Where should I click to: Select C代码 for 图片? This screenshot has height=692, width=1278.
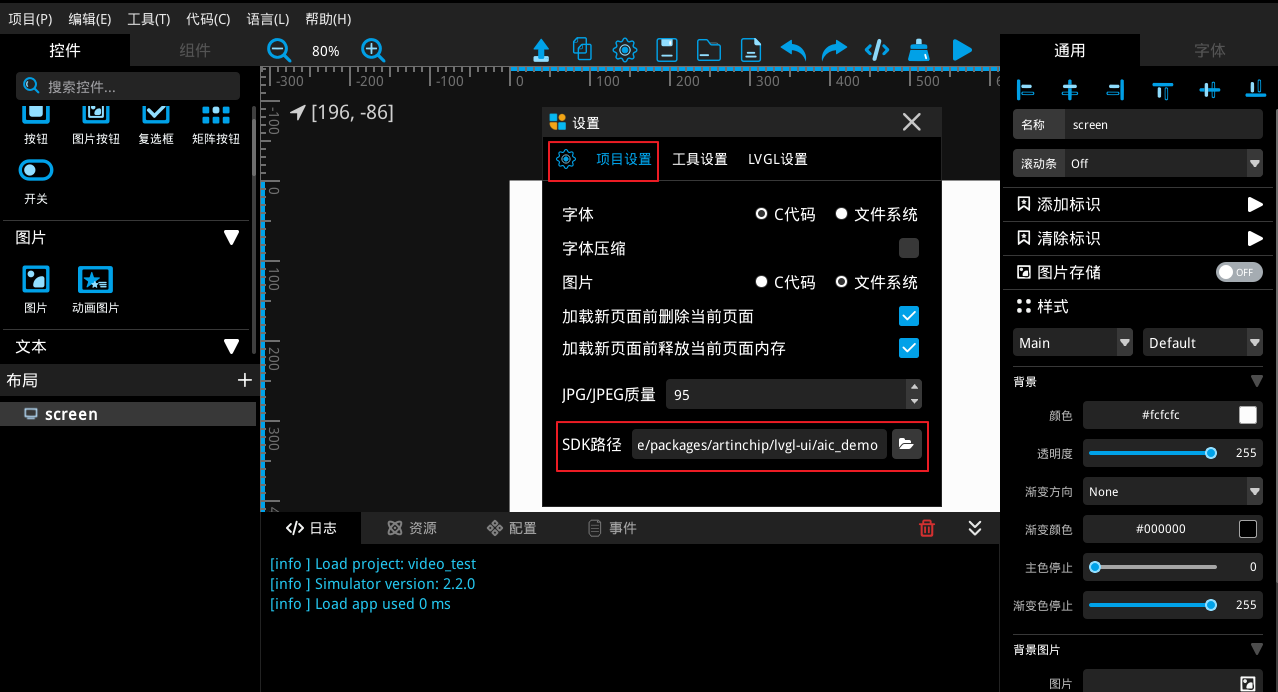click(785, 282)
